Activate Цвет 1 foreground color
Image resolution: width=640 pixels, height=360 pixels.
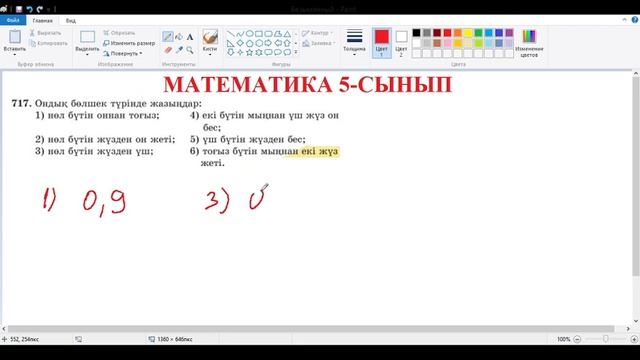click(x=382, y=43)
